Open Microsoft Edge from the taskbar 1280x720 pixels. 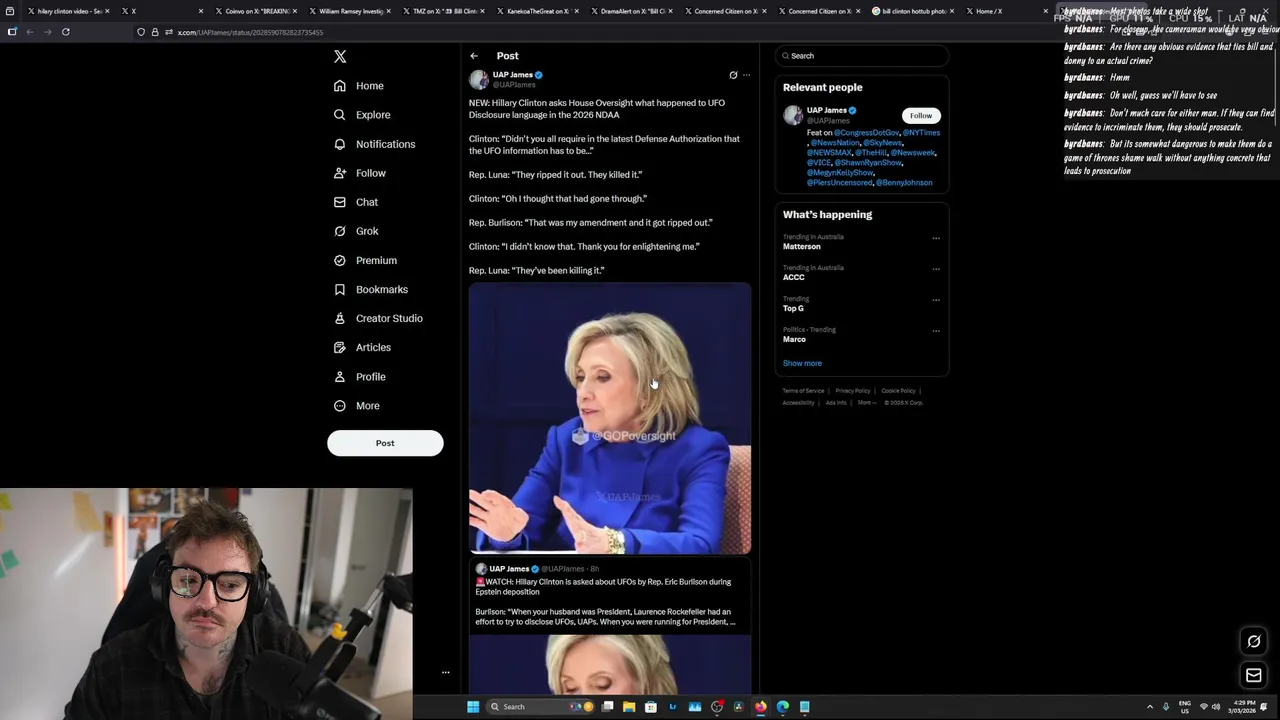783,707
